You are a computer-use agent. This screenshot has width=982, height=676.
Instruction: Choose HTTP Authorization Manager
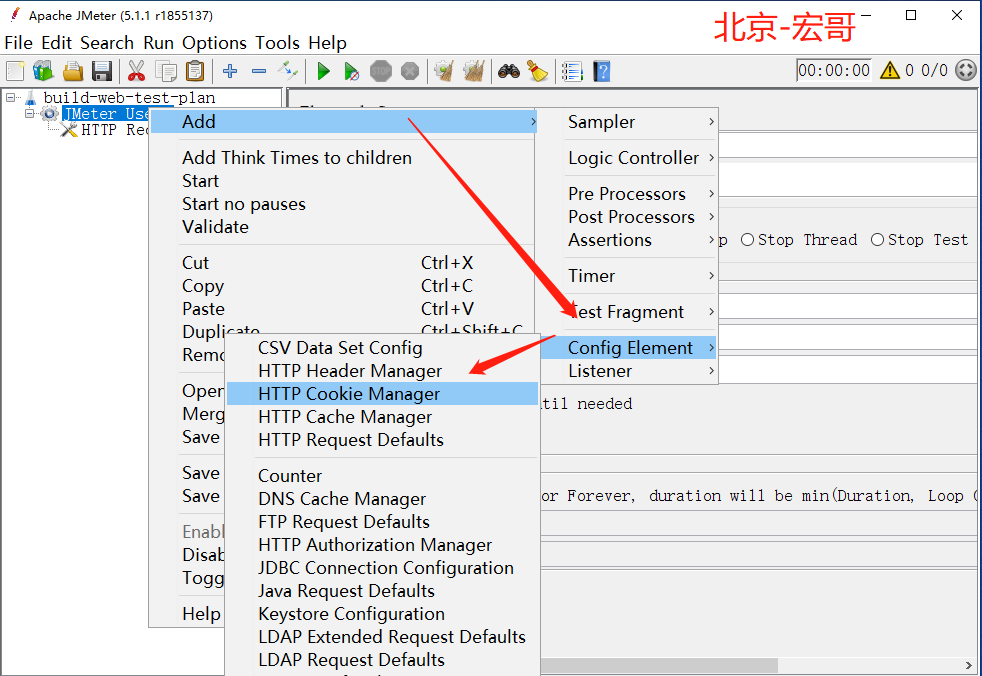[x=382, y=545]
